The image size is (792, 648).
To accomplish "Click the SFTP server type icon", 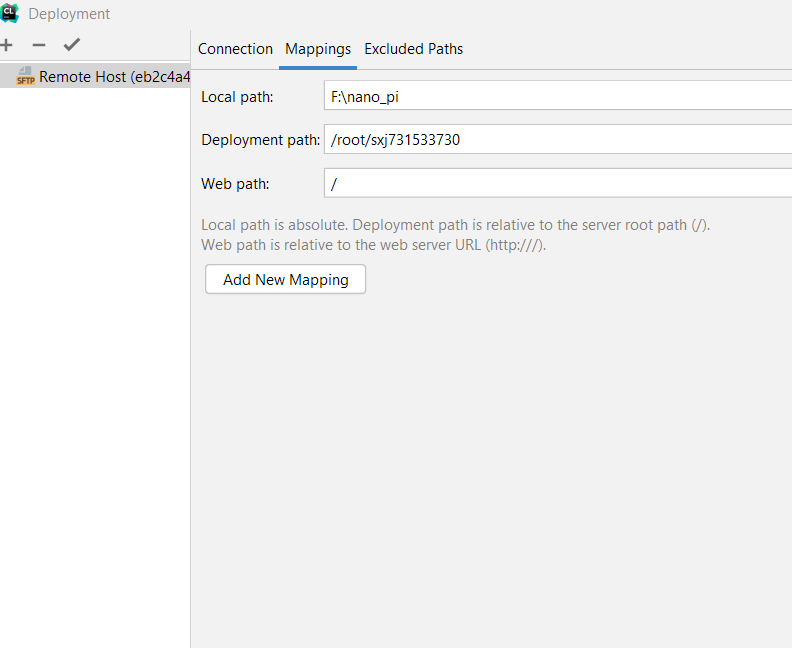I will click(25, 77).
